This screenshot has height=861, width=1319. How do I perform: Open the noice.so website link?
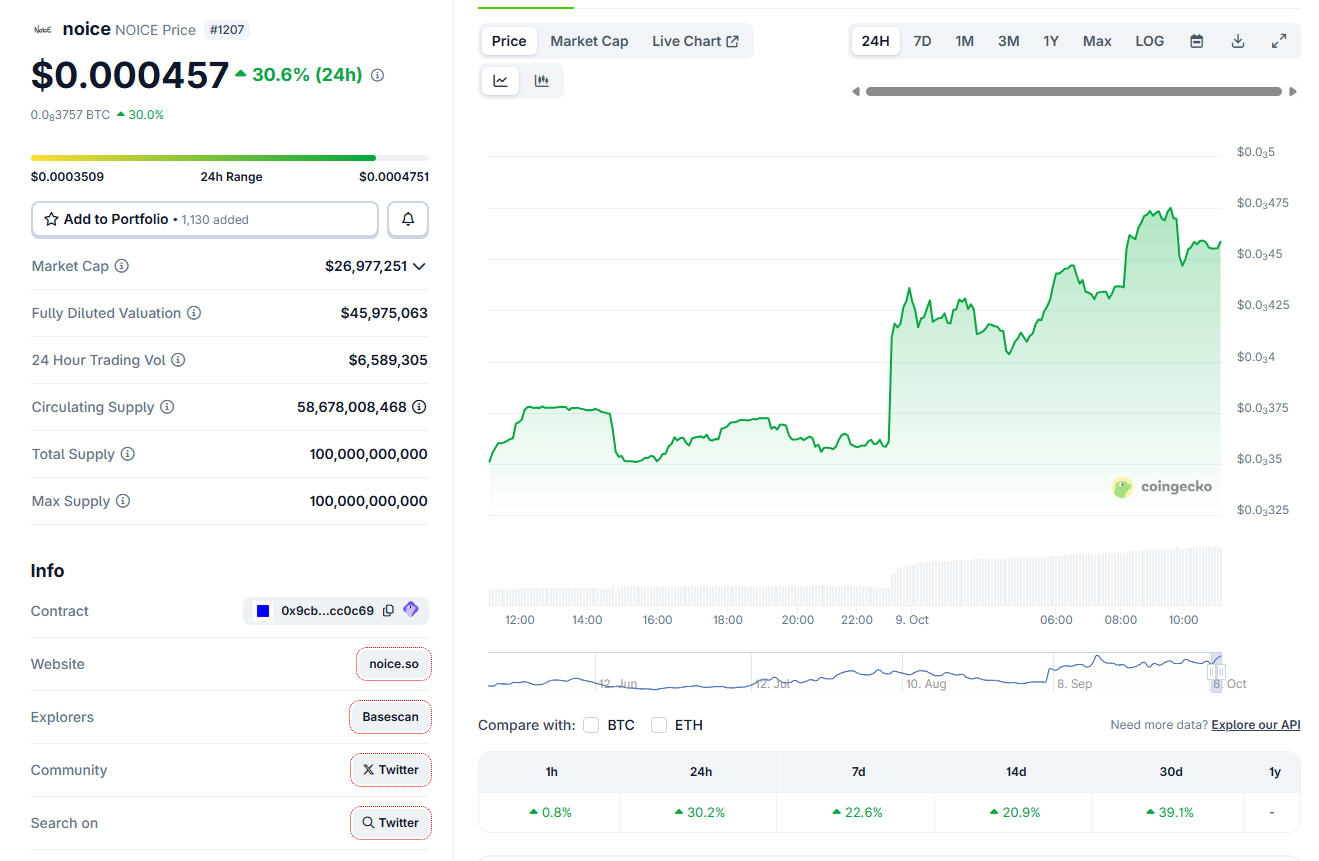point(393,663)
